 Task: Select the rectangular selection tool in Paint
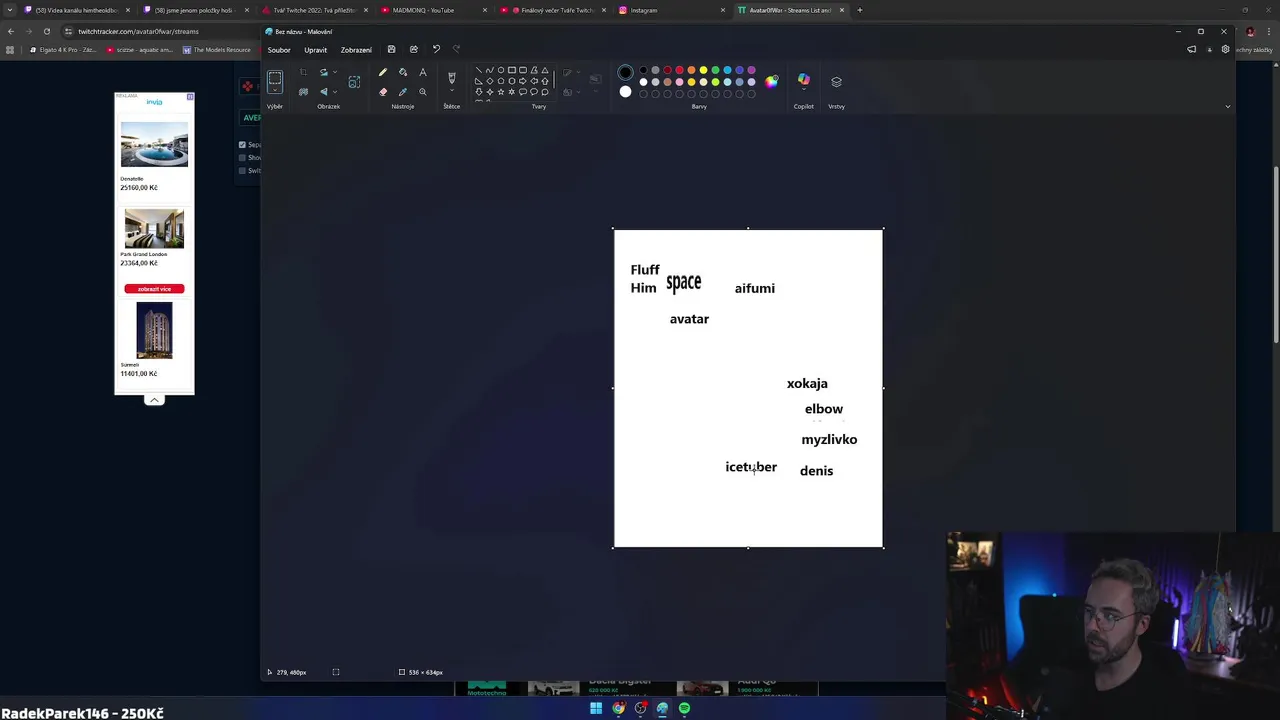(x=275, y=79)
